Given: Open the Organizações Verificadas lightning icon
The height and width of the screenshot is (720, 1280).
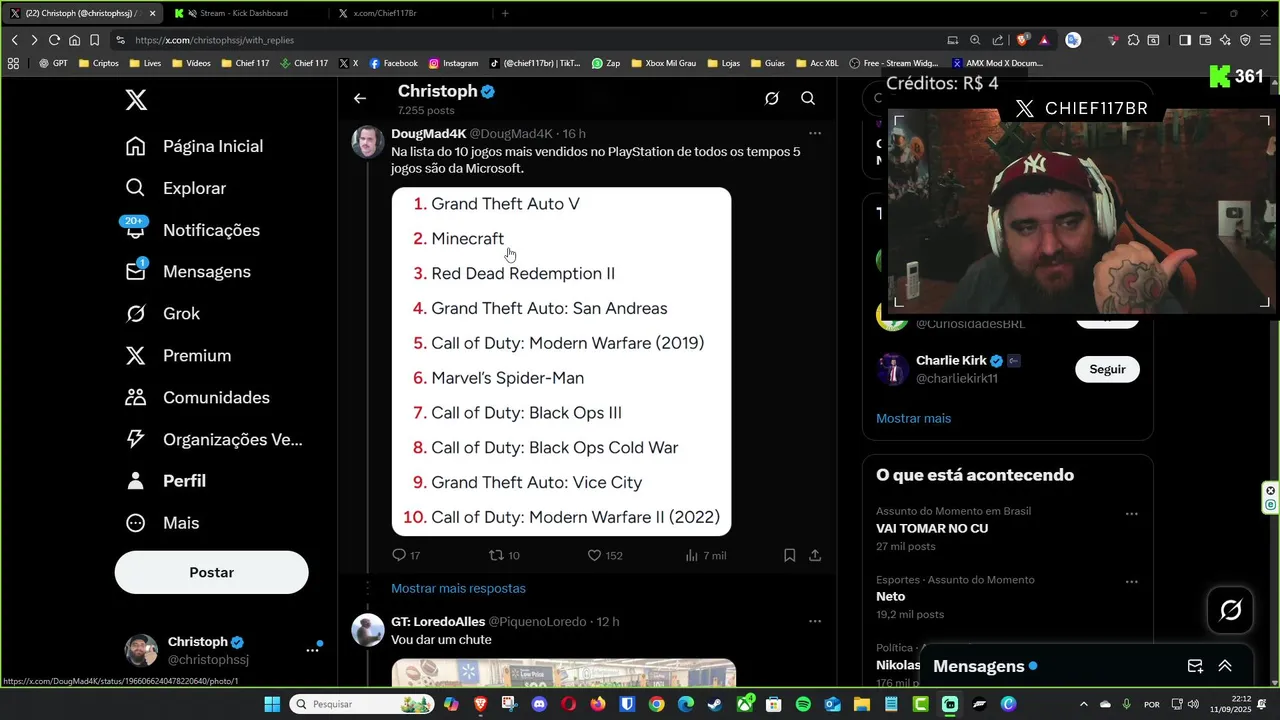Looking at the screenshot, I should (x=136, y=439).
